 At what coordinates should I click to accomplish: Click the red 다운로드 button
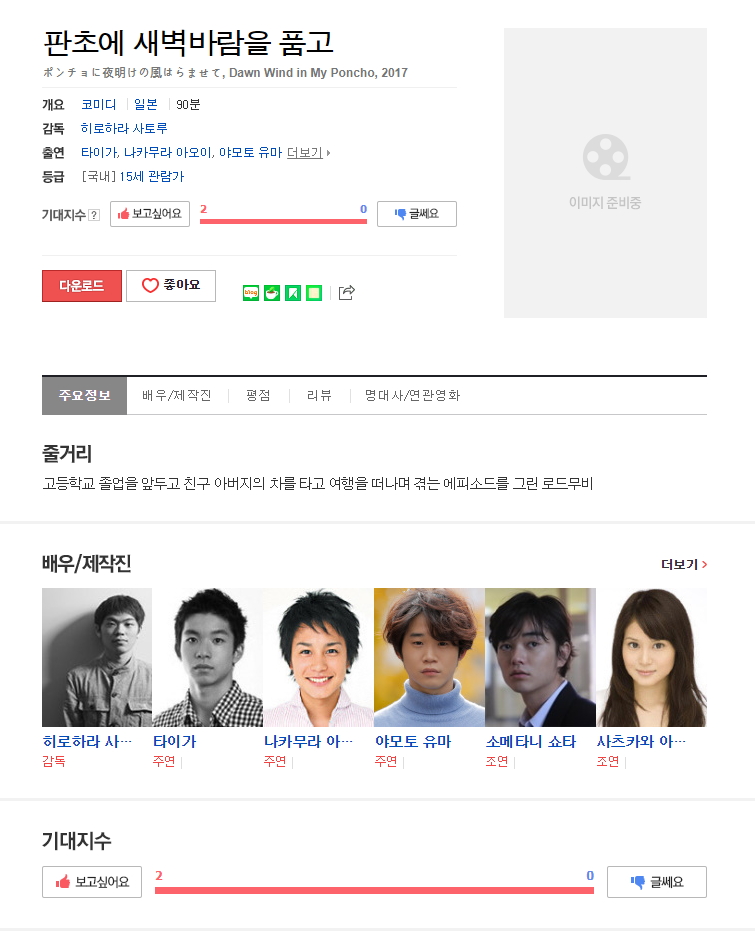pos(82,286)
